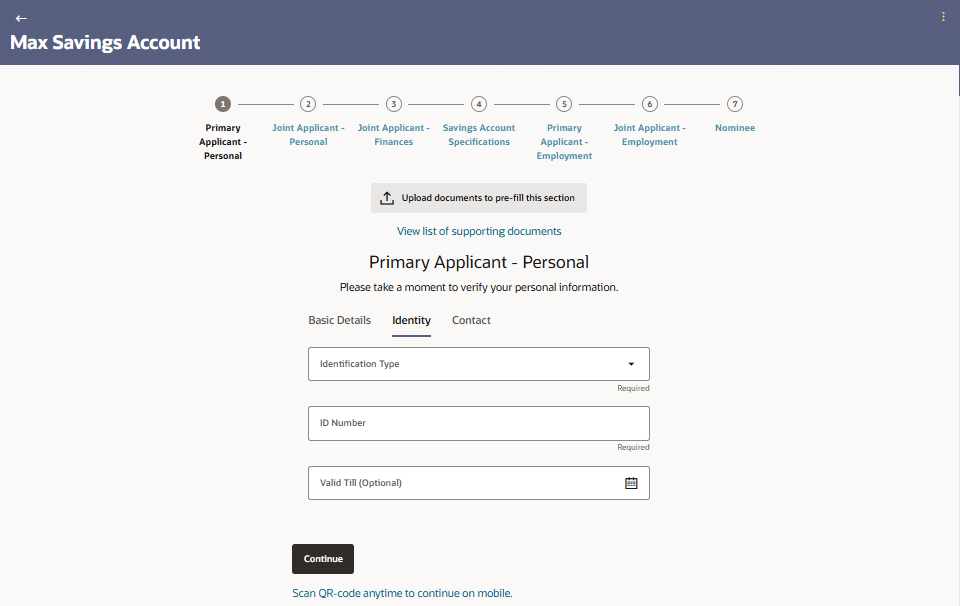Go to step 7 Nominee

[x=735, y=104]
